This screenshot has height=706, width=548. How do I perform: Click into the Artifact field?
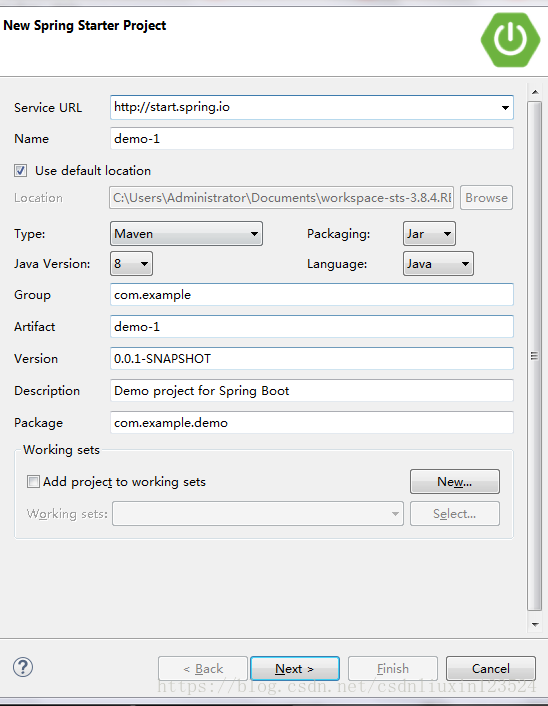(x=312, y=327)
